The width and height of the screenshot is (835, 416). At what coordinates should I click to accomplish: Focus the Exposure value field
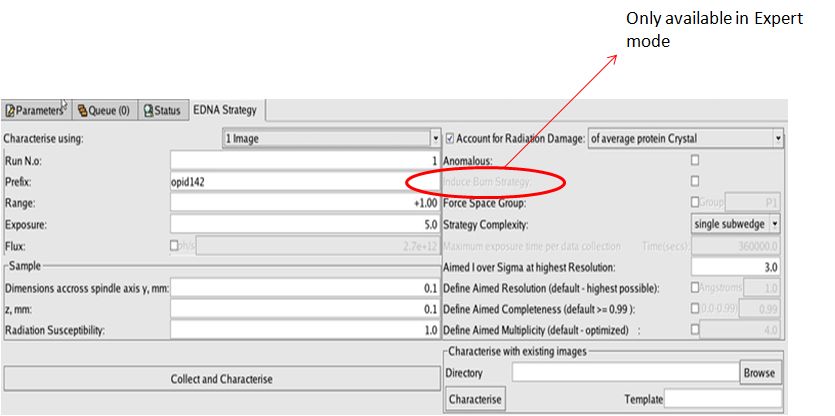coord(305,224)
